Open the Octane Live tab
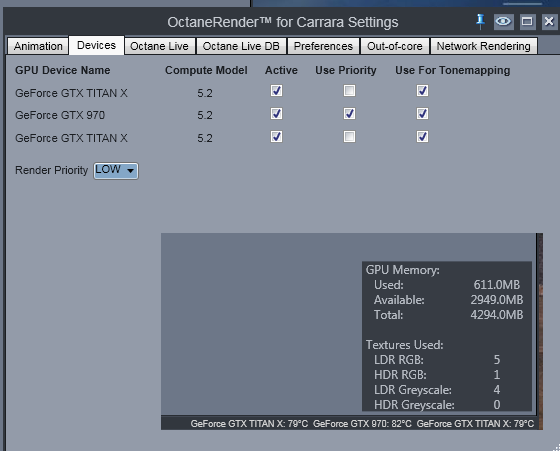Viewport: 560px width, 451px height. click(159, 46)
